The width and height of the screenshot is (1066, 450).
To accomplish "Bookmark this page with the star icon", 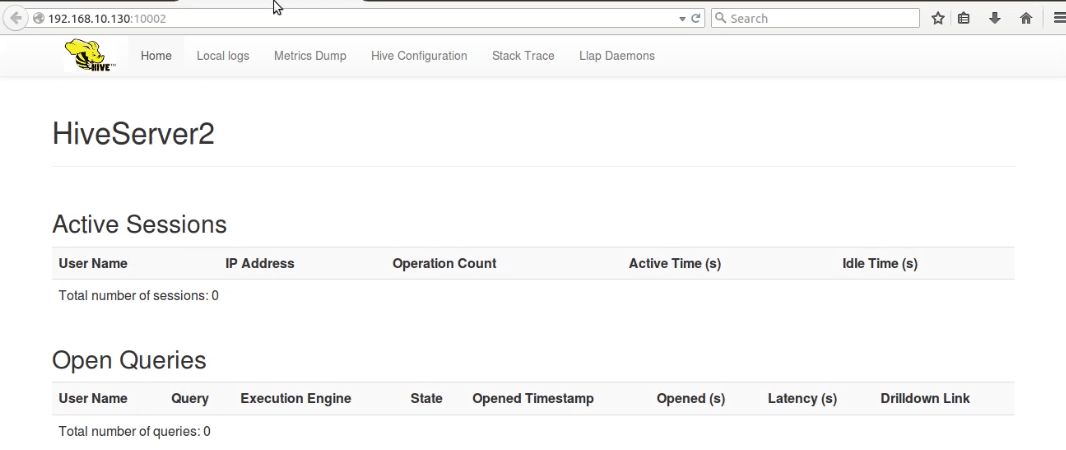I will tap(938, 18).
